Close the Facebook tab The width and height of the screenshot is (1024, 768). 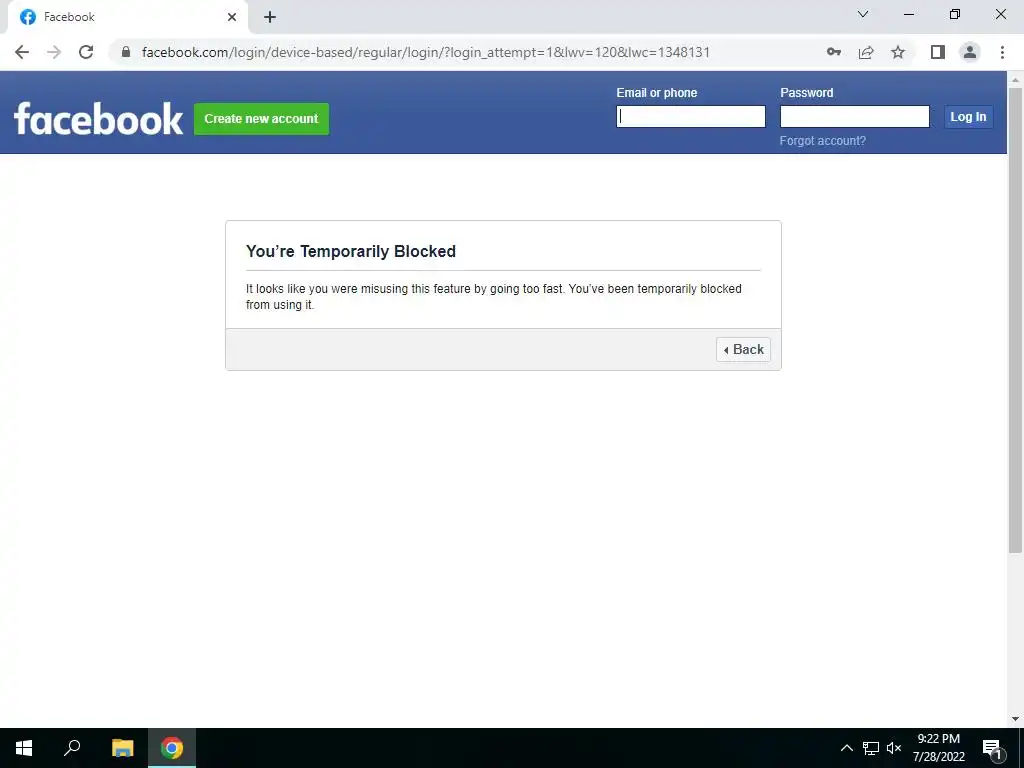[232, 17]
